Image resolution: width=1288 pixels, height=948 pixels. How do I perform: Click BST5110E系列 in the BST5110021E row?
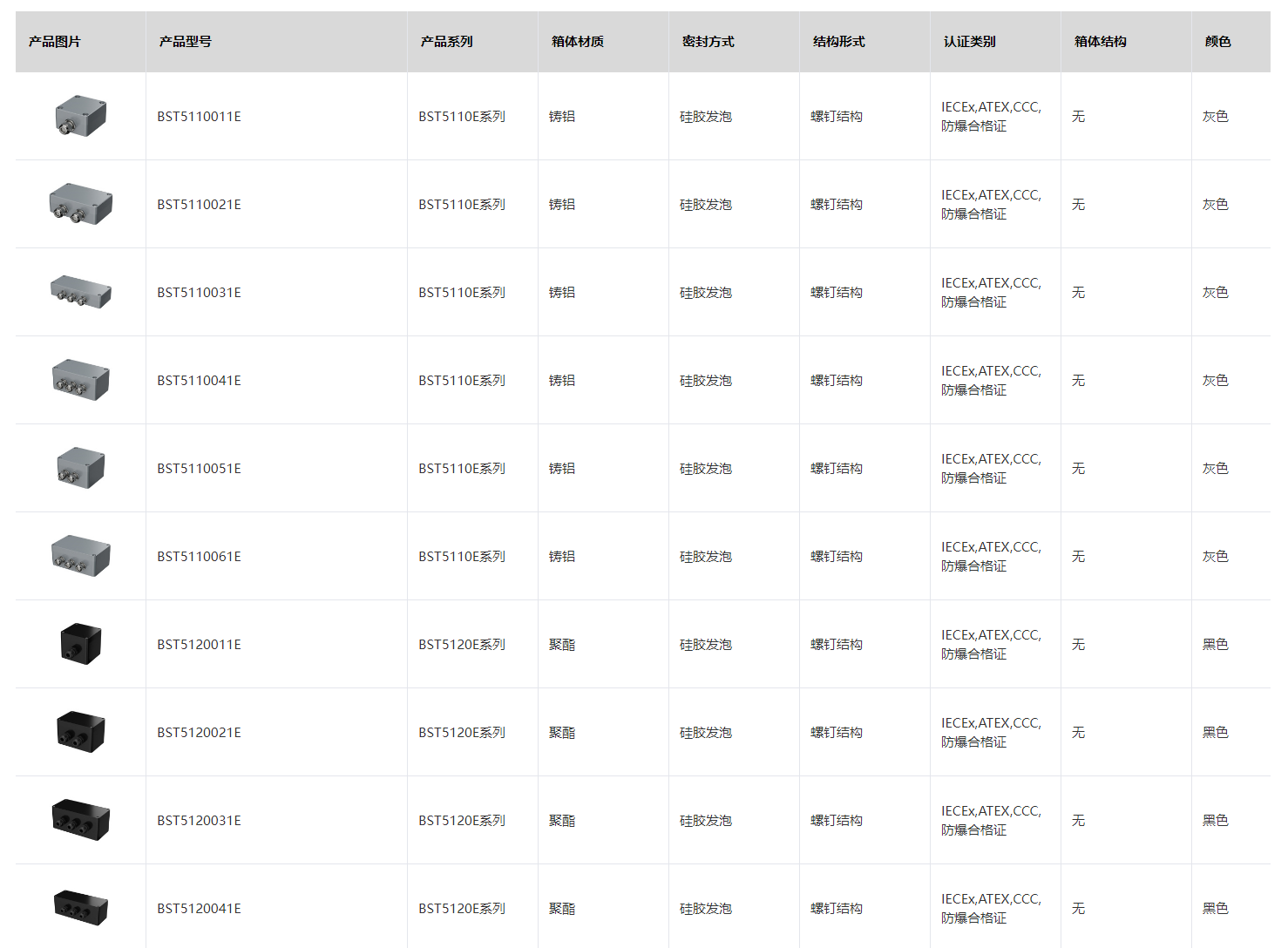click(x=462, y=205)
